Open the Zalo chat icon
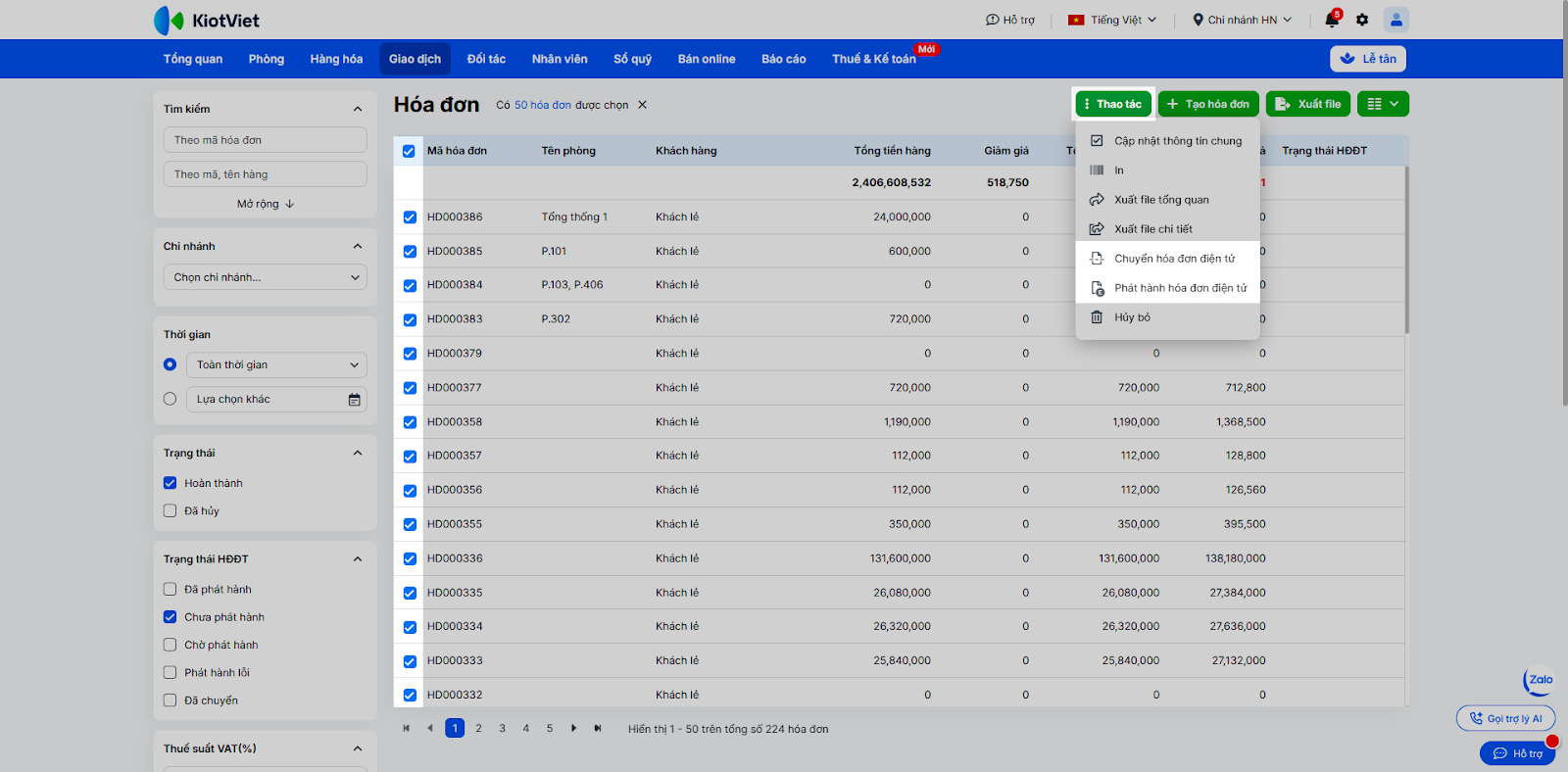The image size is (1568, 772). 1540,680
